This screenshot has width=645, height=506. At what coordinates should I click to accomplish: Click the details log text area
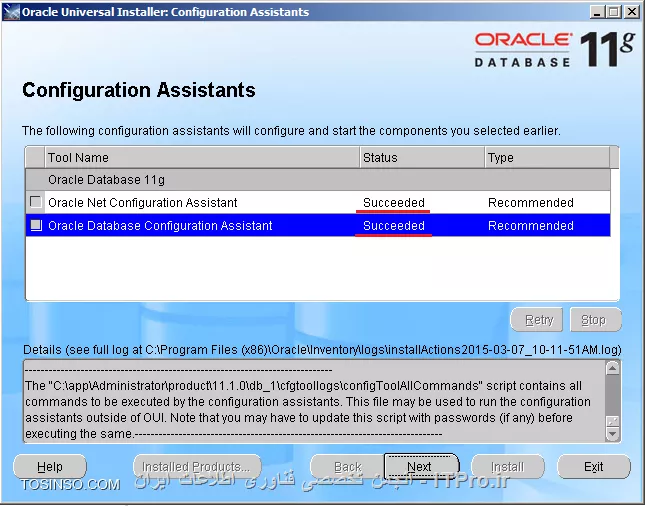pyautogui.click(x=315, y=401)
